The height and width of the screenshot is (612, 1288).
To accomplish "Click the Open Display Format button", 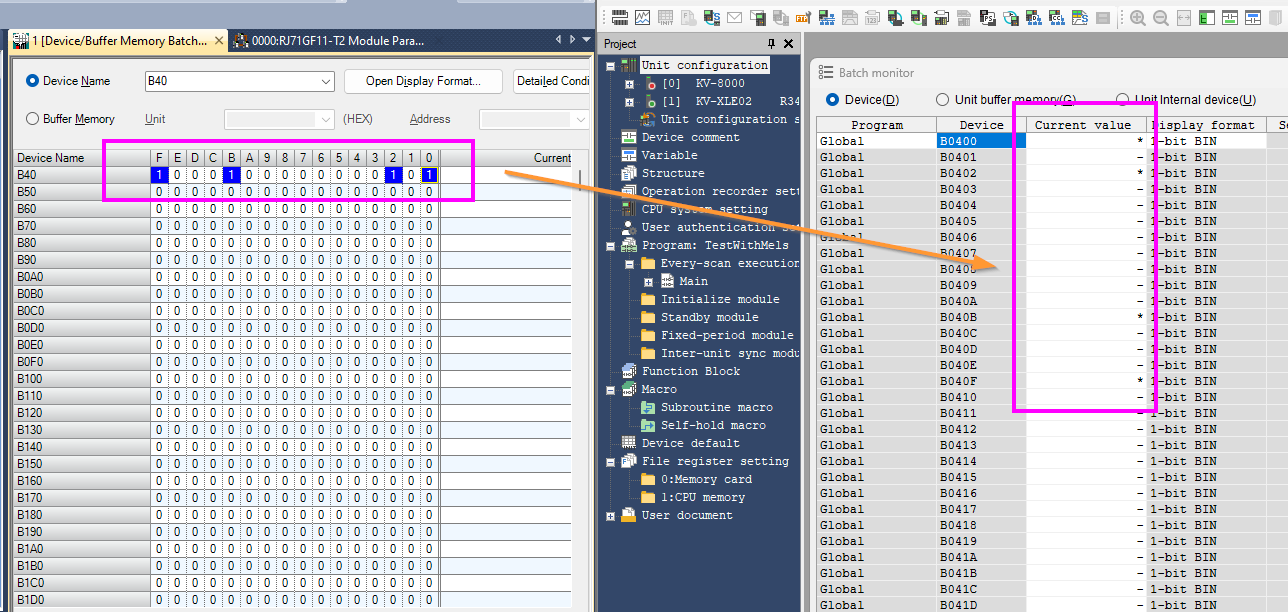I will click(422, 82).
